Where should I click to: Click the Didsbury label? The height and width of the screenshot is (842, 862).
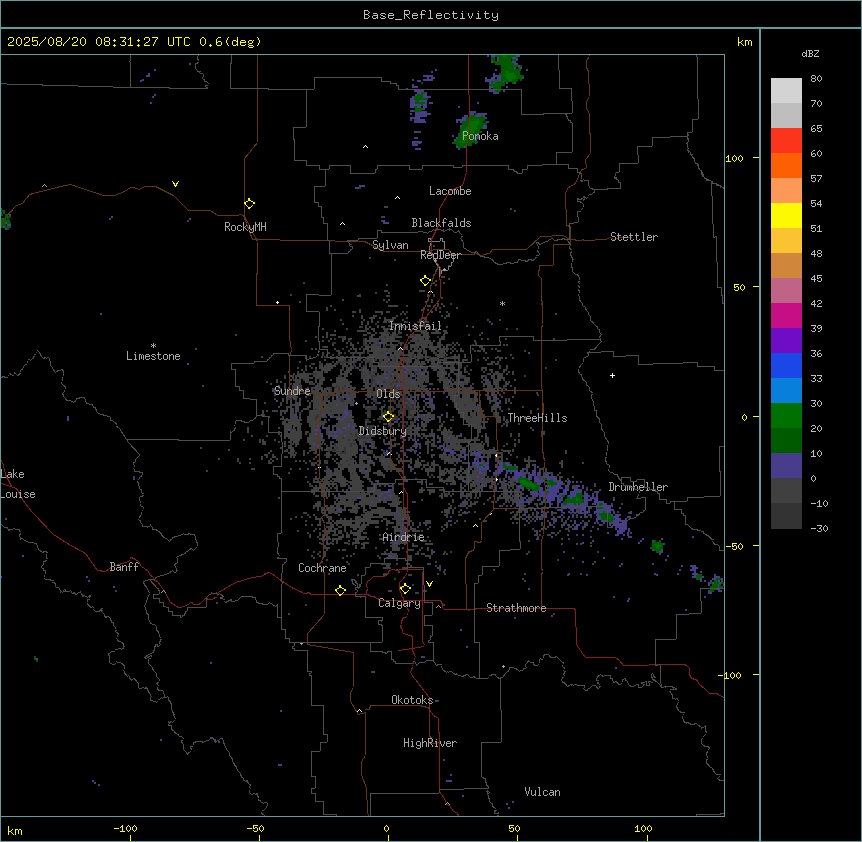click(383, 431)
